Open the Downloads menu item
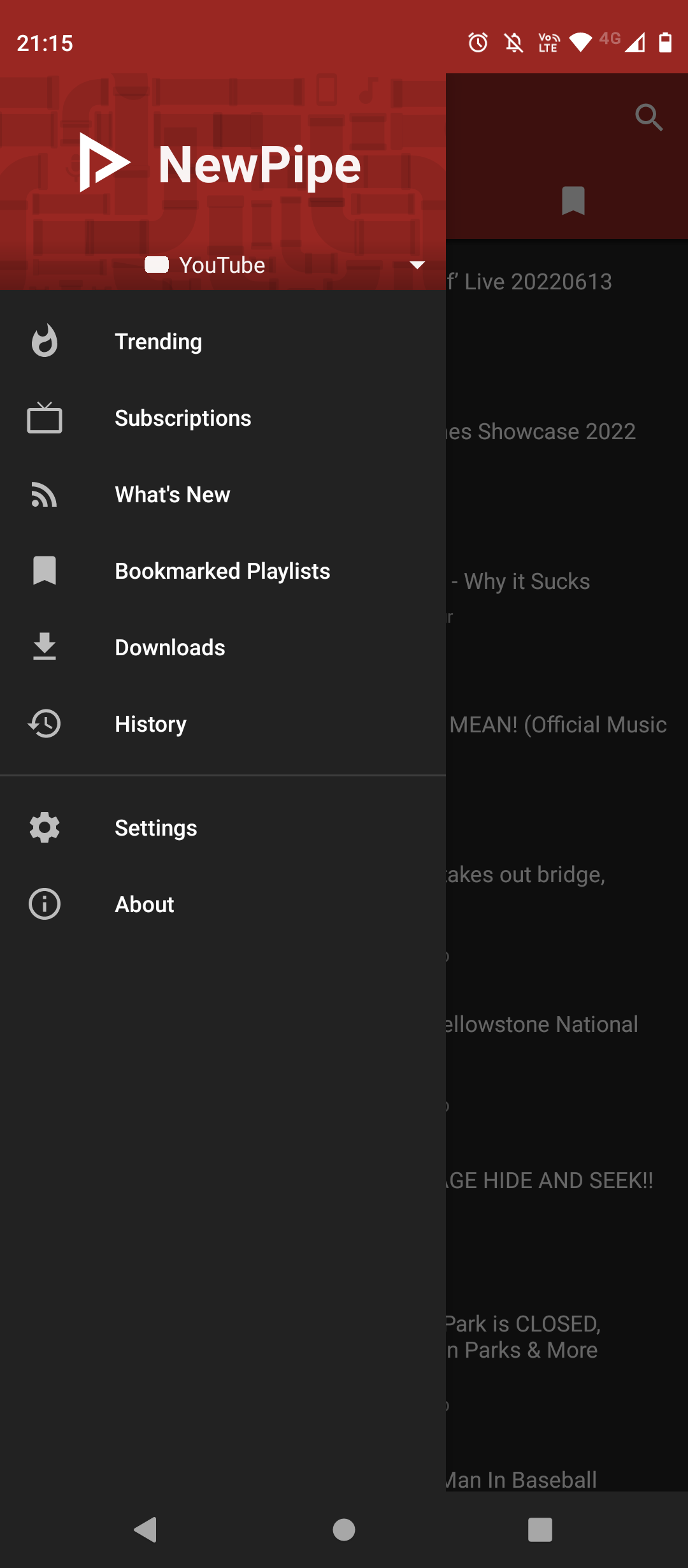 (x=223, y=648)
